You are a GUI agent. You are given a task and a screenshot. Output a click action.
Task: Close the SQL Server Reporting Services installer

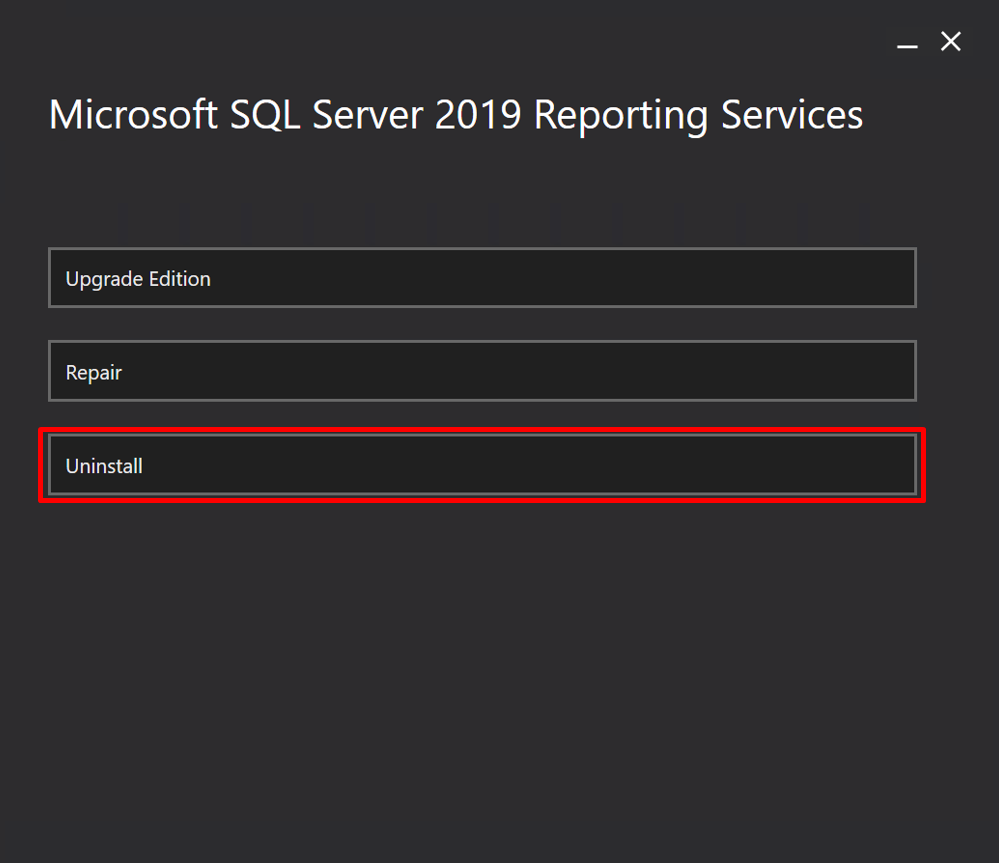click(x=951, y=42)
